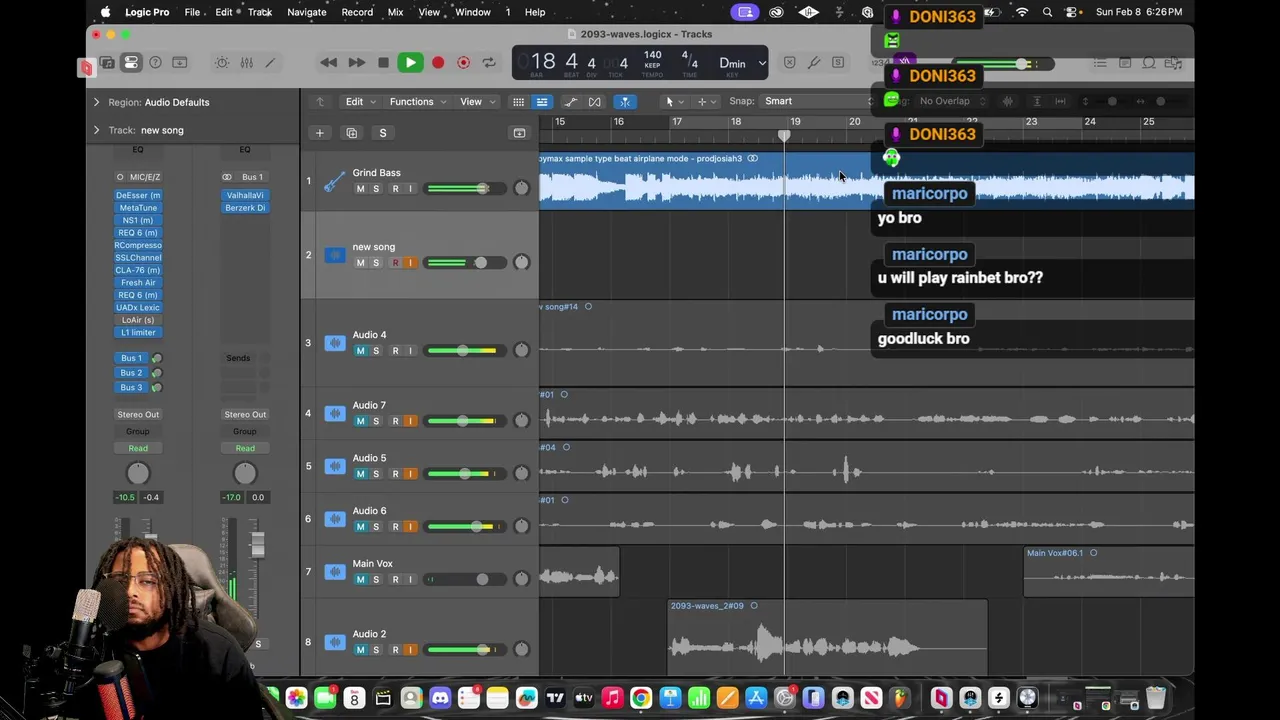Mute the Main Vox track
The image size is (1280, 720).
click(360, 579)
